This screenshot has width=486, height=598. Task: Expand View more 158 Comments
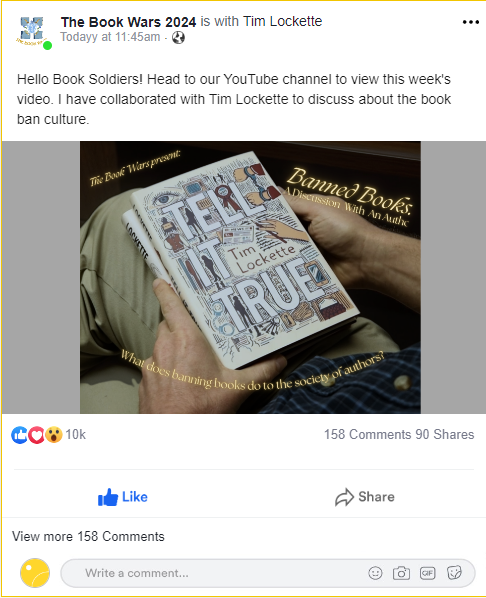point(88,536)
